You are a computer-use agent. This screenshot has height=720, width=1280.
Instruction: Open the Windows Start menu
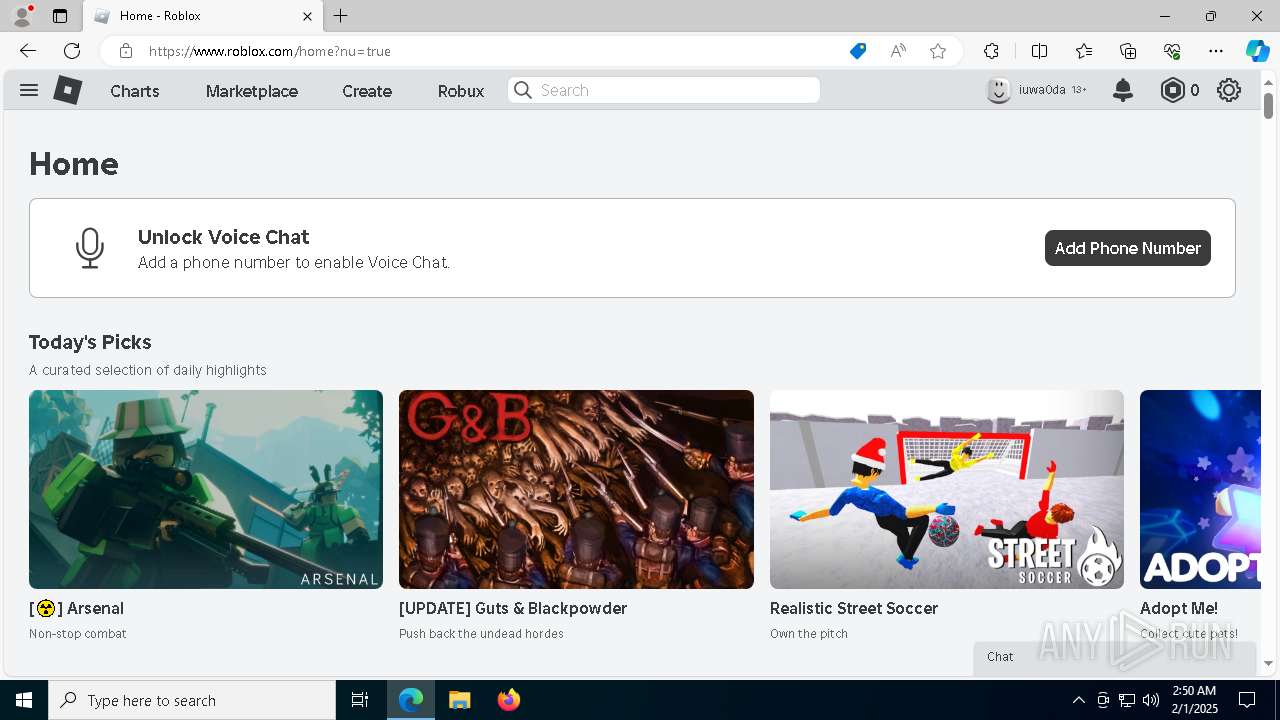coord(24,700)
